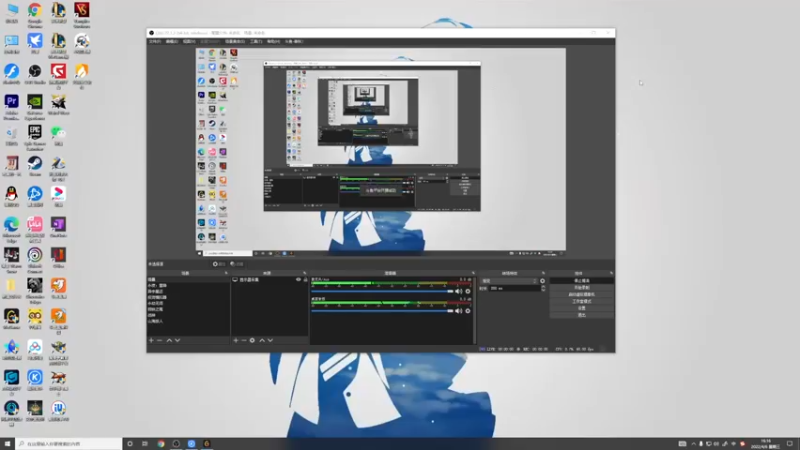Select Google Chrome desktop shortcut
Screen dimensions: 800x450
coord(35,14)
